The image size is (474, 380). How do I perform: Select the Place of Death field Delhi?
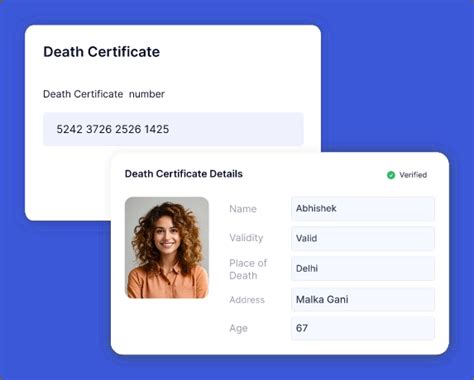[x=363, y=268]
